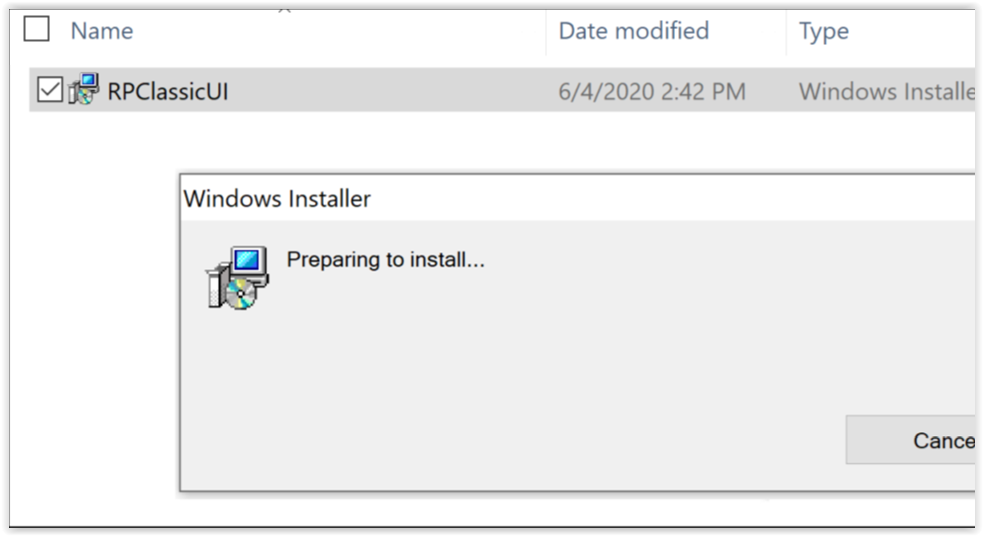Sort files by the Type column
Image resolution: width=983 pixels, height=536 pixels.
[x=823, y=31]
